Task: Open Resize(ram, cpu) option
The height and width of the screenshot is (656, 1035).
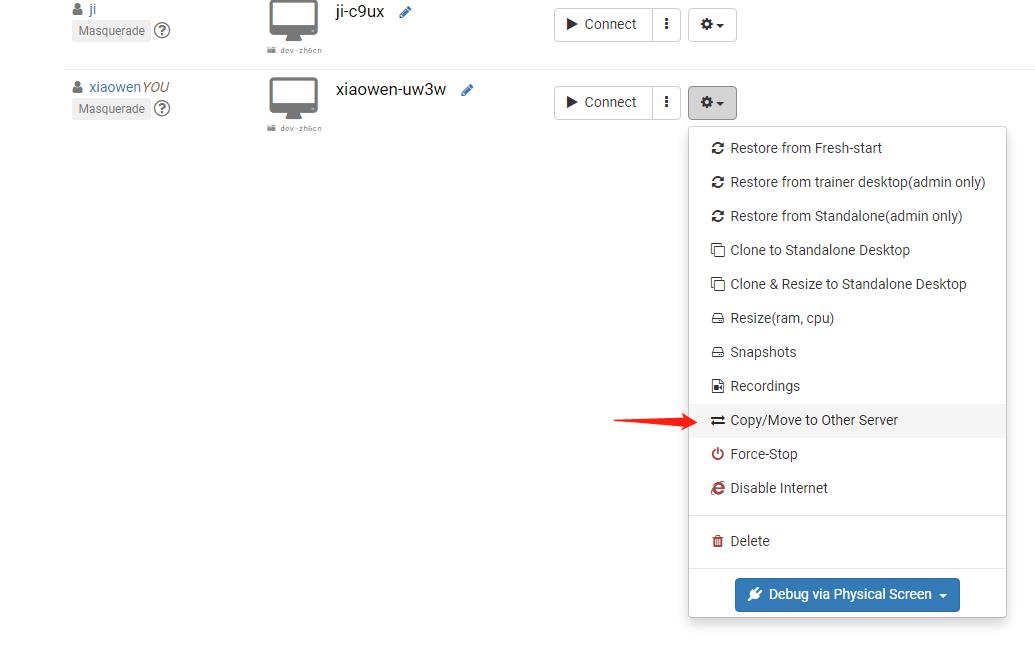Action: point(847,318)
